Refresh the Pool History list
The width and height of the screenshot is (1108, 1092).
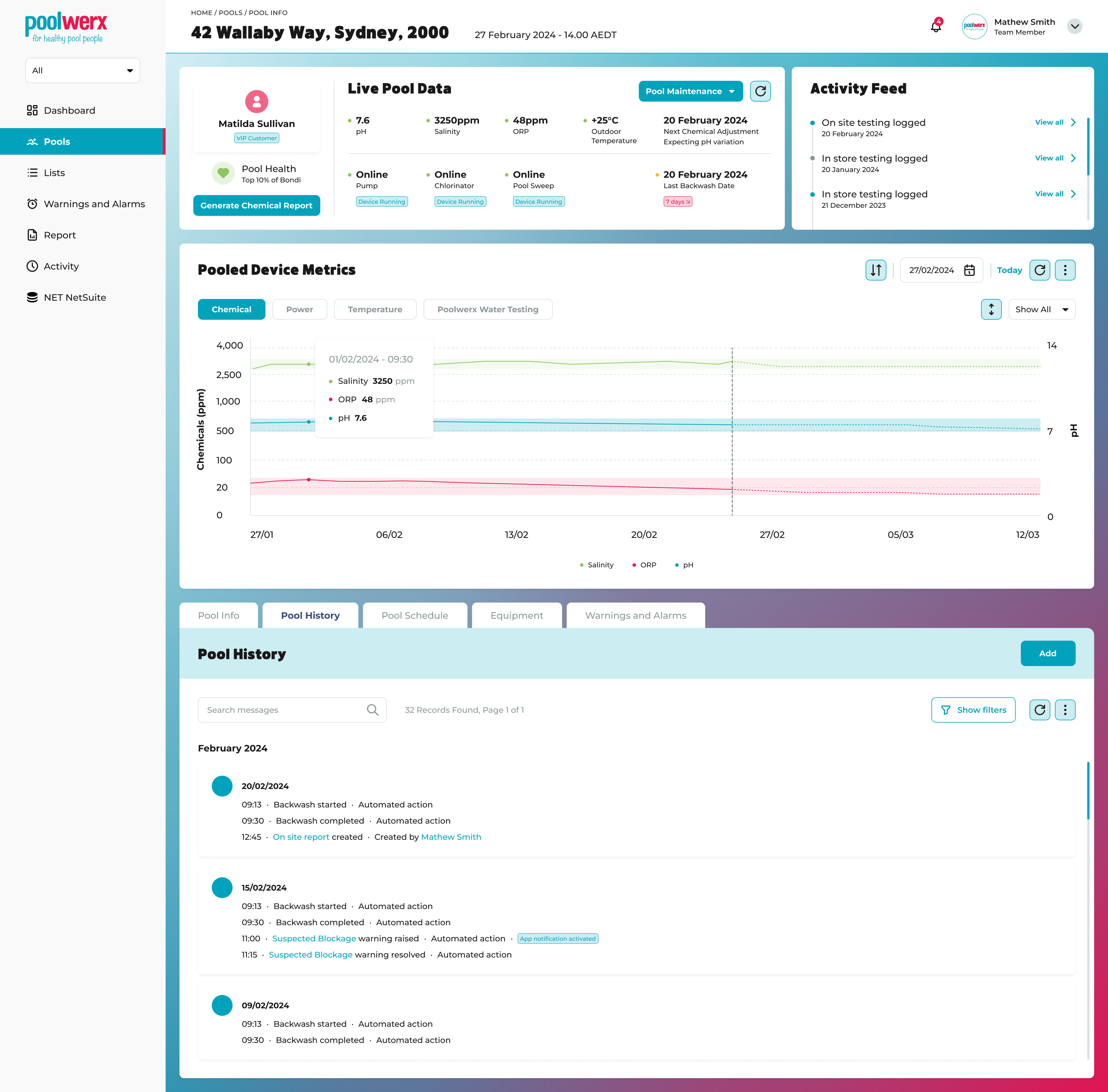1040,710
